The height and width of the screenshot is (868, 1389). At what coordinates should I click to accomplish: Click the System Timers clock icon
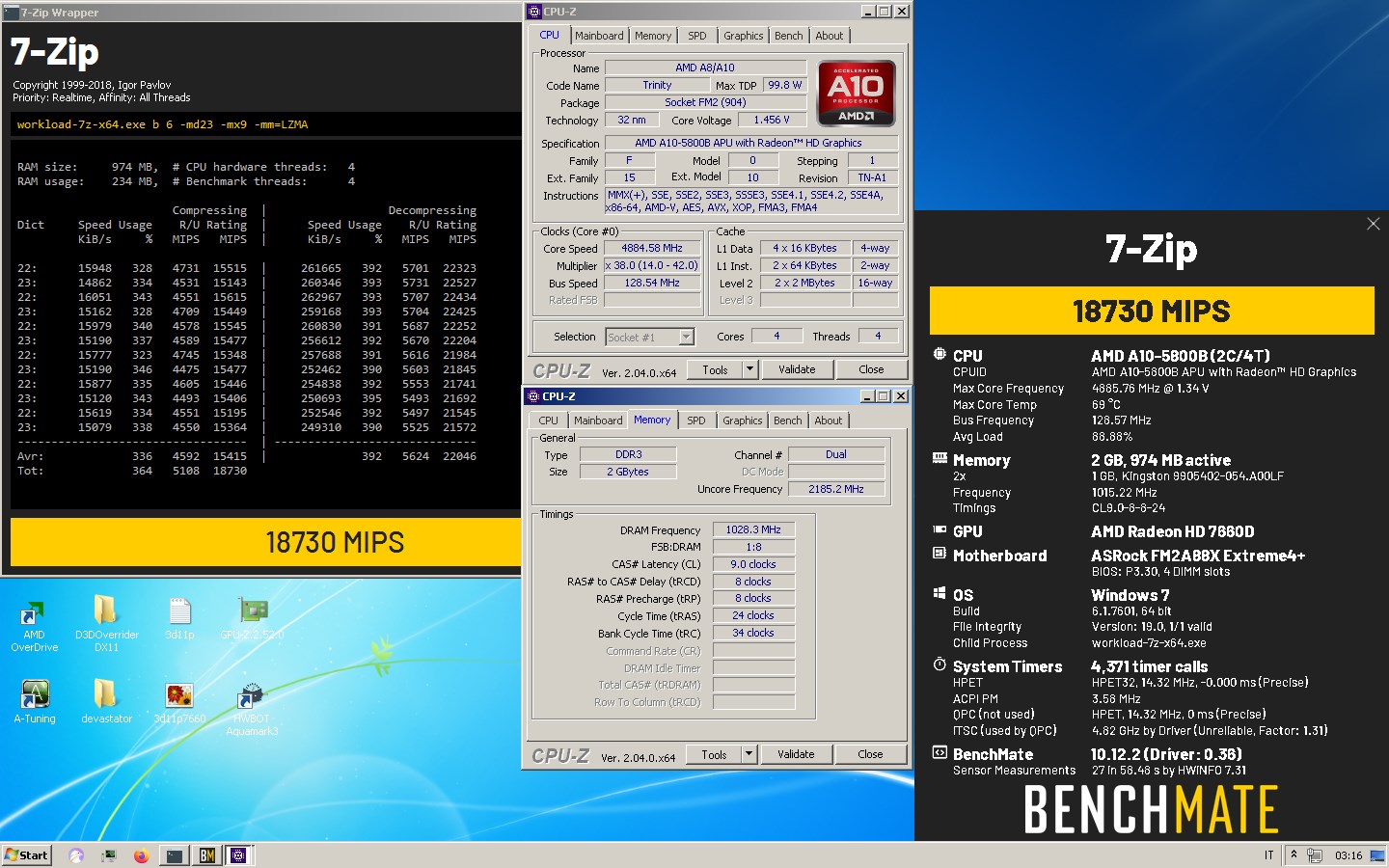940,665
